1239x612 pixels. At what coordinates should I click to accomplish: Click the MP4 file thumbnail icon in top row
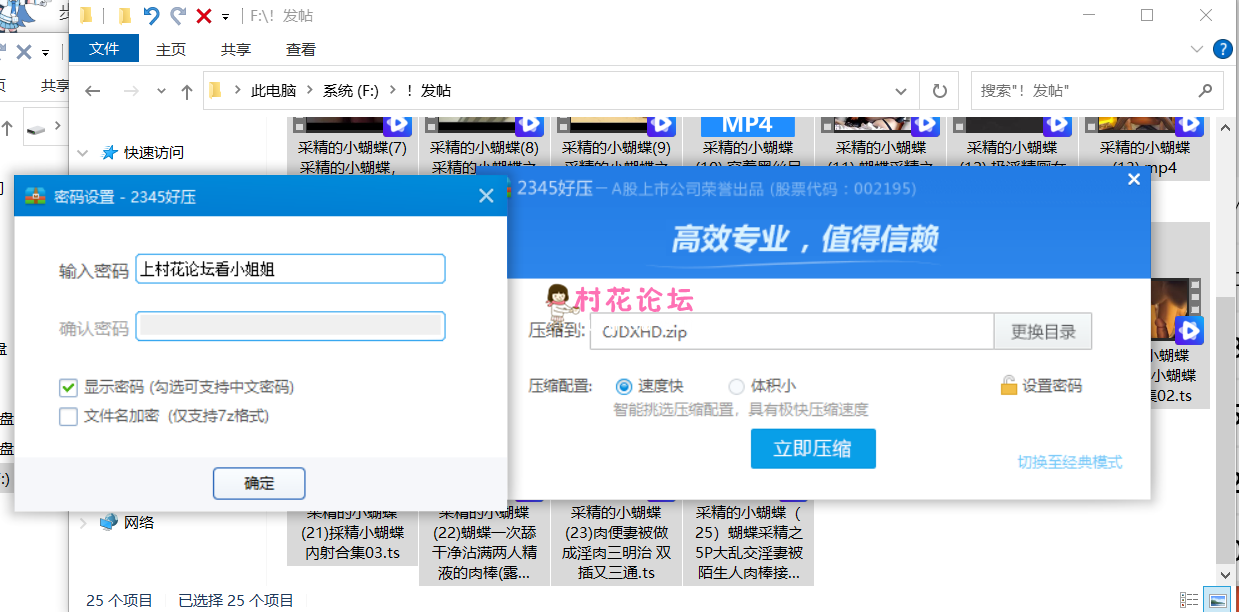pos(748,126)
